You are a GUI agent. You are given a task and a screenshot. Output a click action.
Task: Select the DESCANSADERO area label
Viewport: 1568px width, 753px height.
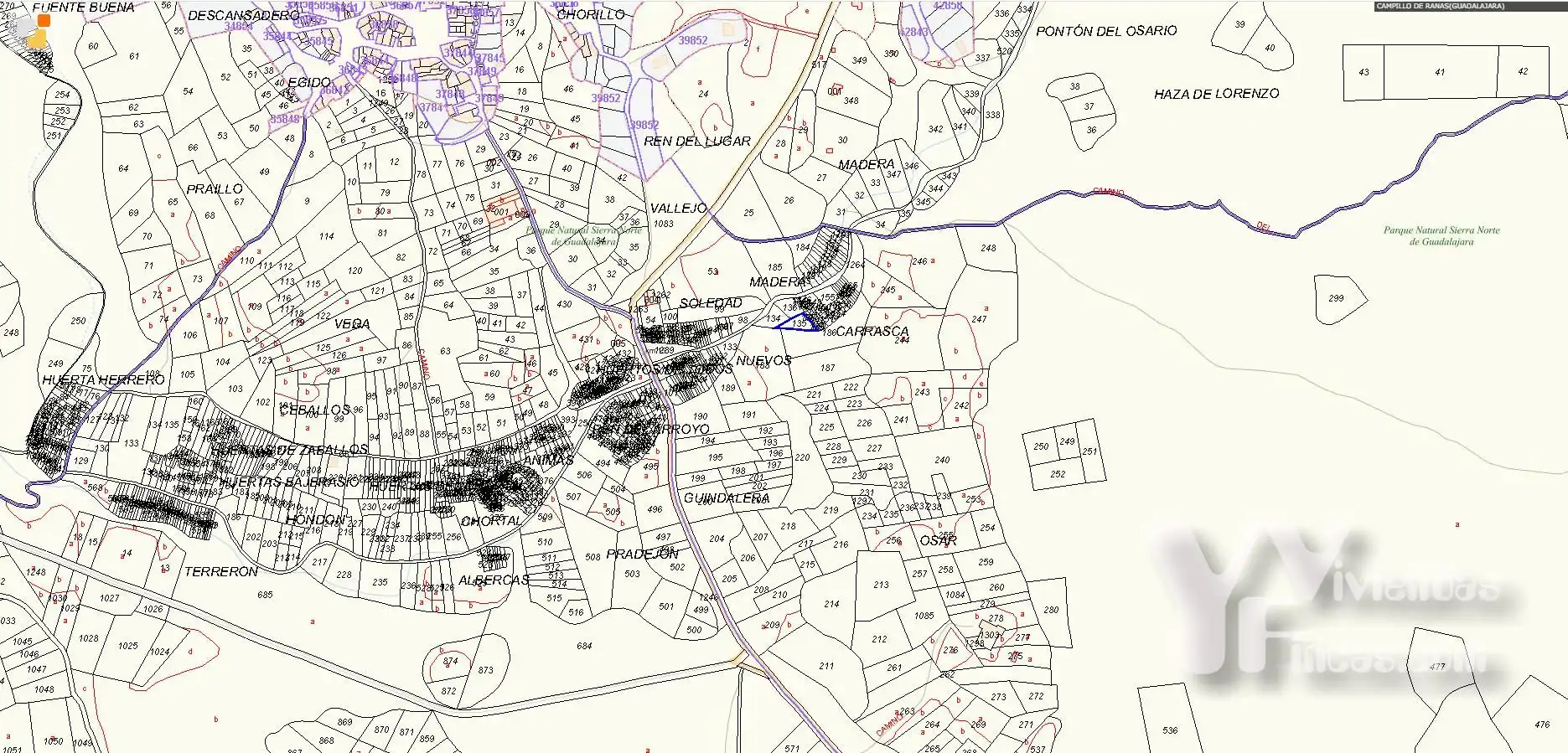(x=243, y=15)
